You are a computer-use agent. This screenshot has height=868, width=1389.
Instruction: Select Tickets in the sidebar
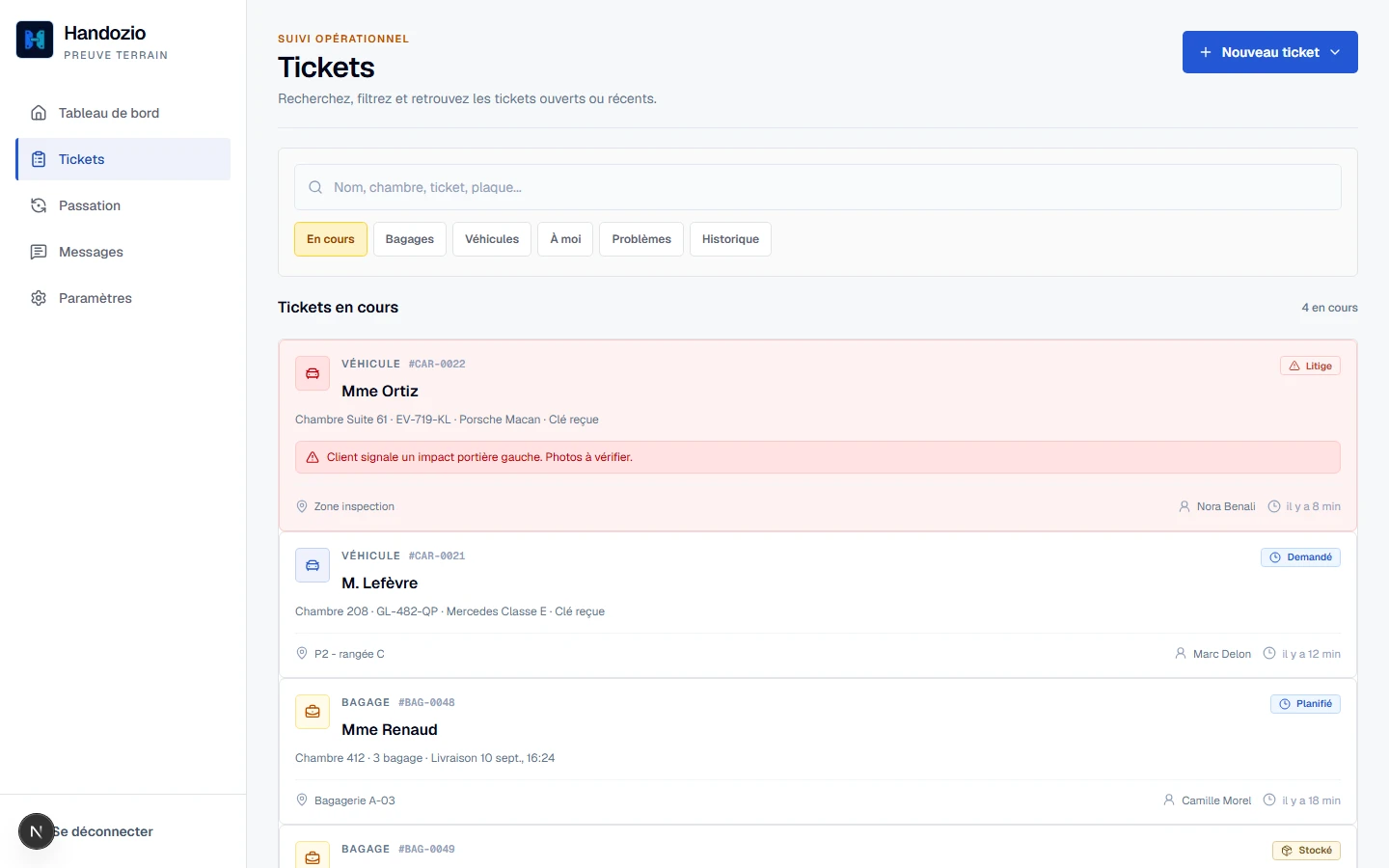point(123,159)
